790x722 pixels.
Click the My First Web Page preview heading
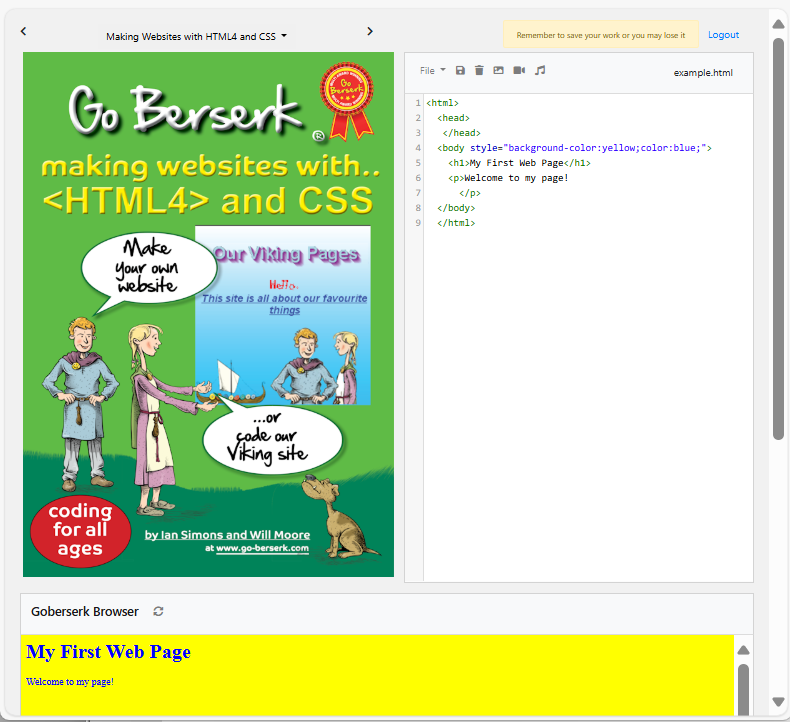click(108, 651)
